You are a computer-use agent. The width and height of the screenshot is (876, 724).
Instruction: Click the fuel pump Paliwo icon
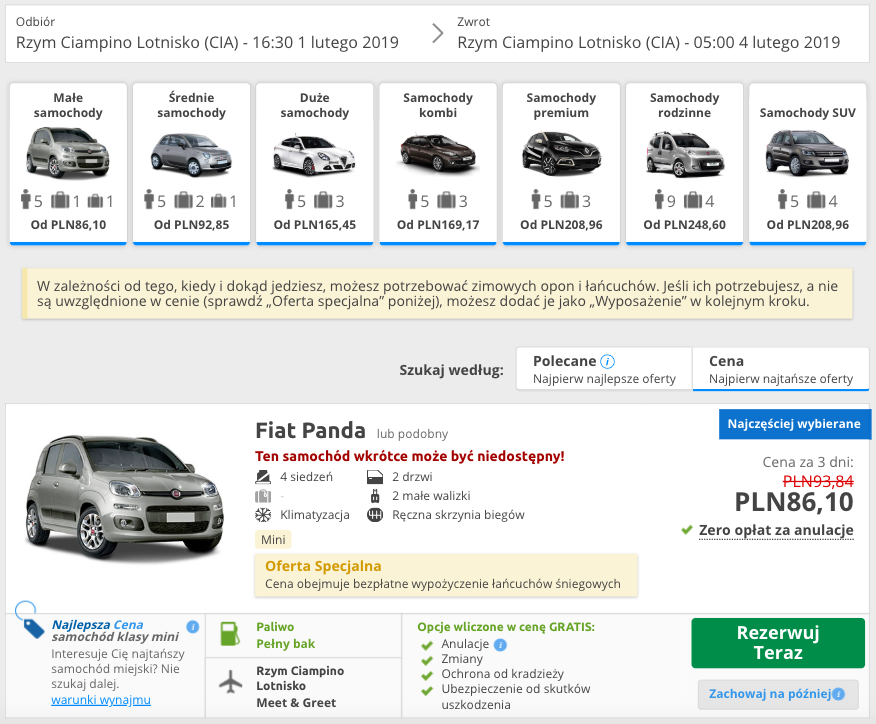click(x=230, y=634)
